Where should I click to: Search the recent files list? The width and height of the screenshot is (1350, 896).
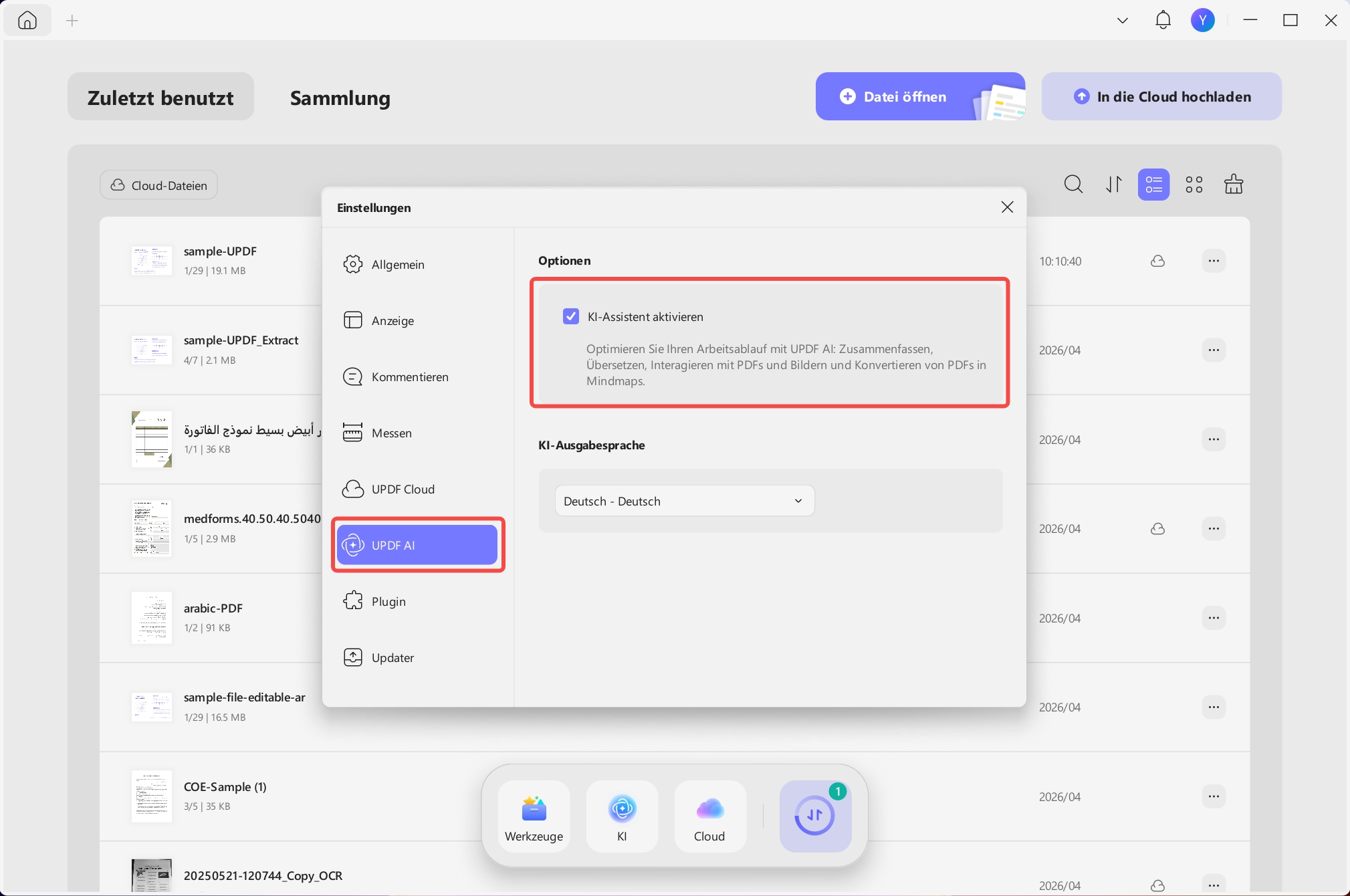pos(1073,185)
